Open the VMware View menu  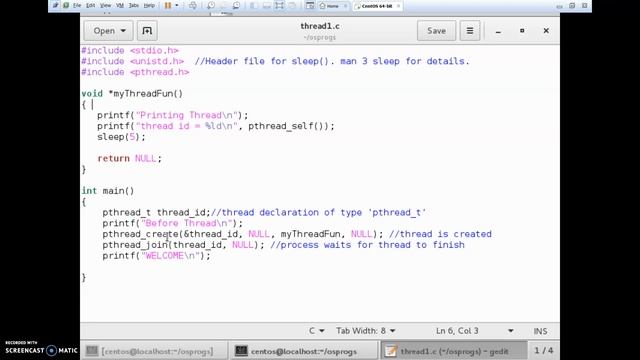click(x=105, y=6)
